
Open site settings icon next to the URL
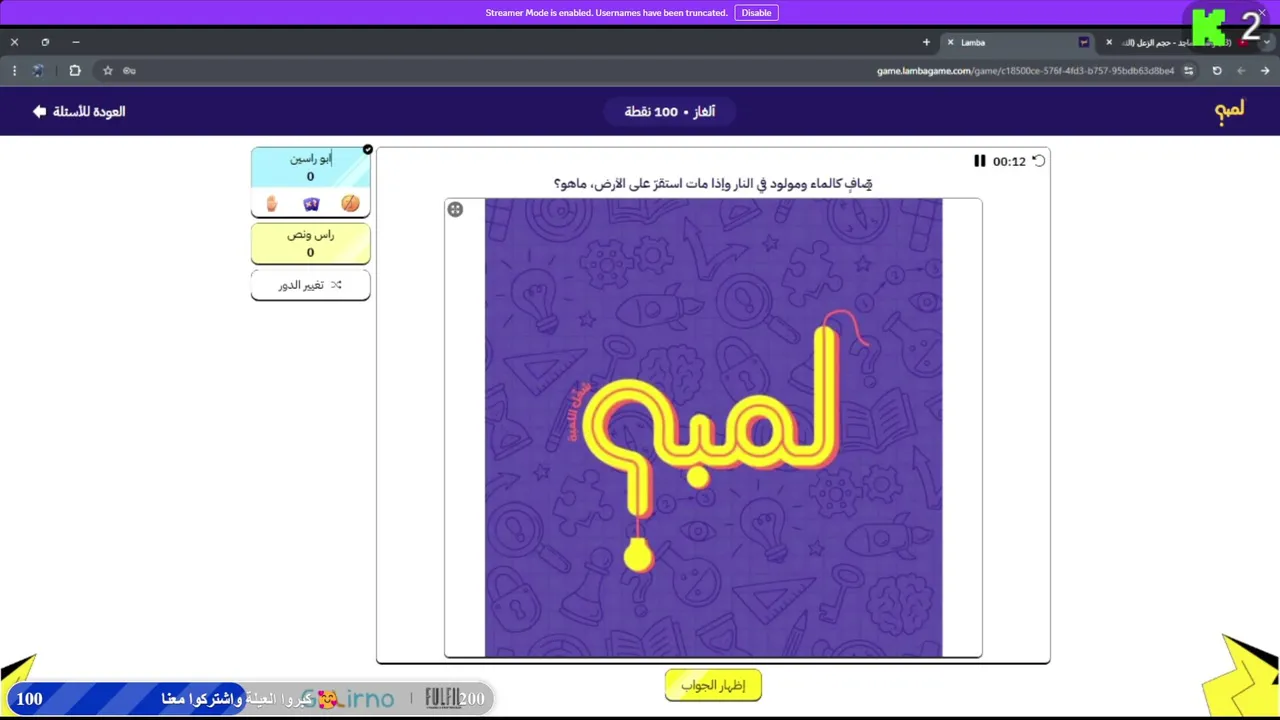(x=1188, y=71)
